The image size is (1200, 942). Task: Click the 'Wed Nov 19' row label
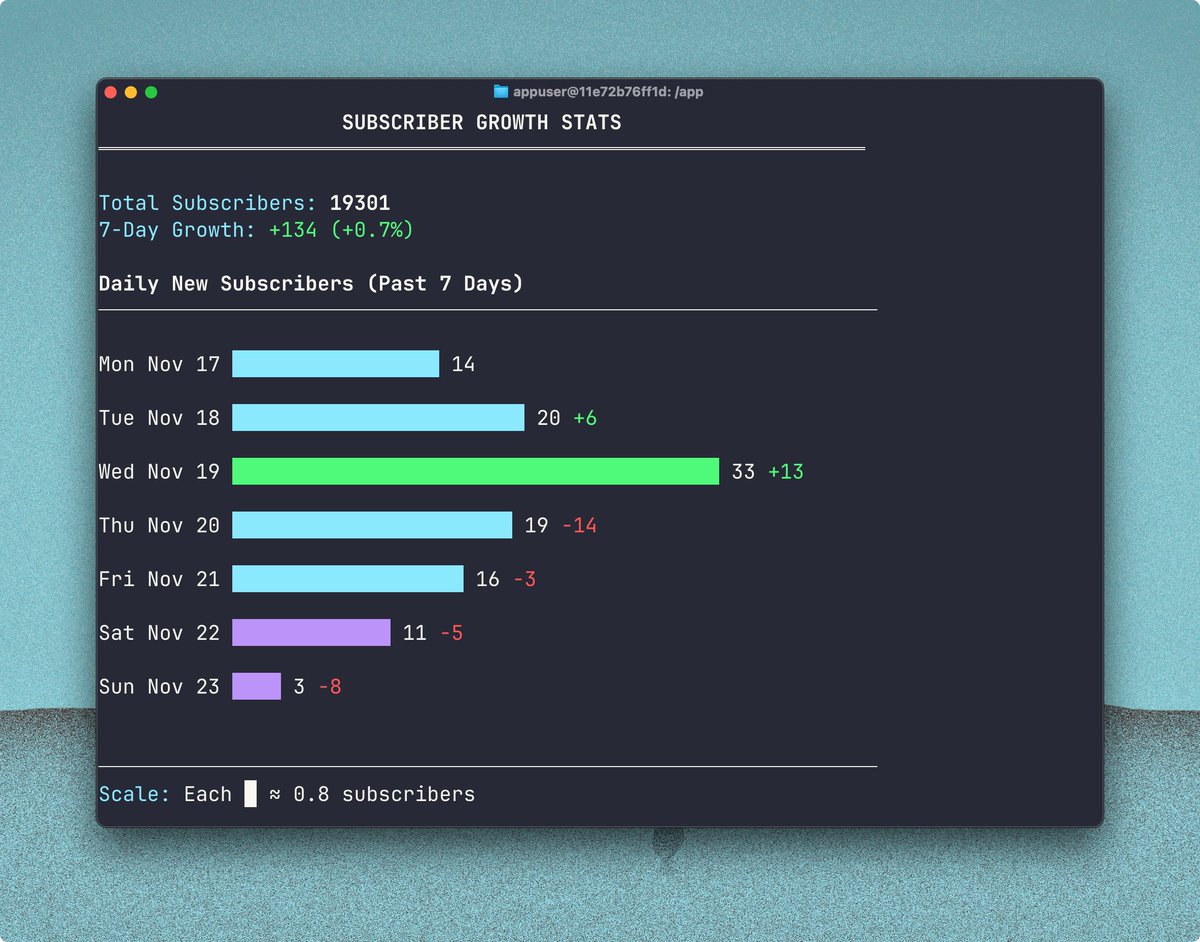(159, 472)
